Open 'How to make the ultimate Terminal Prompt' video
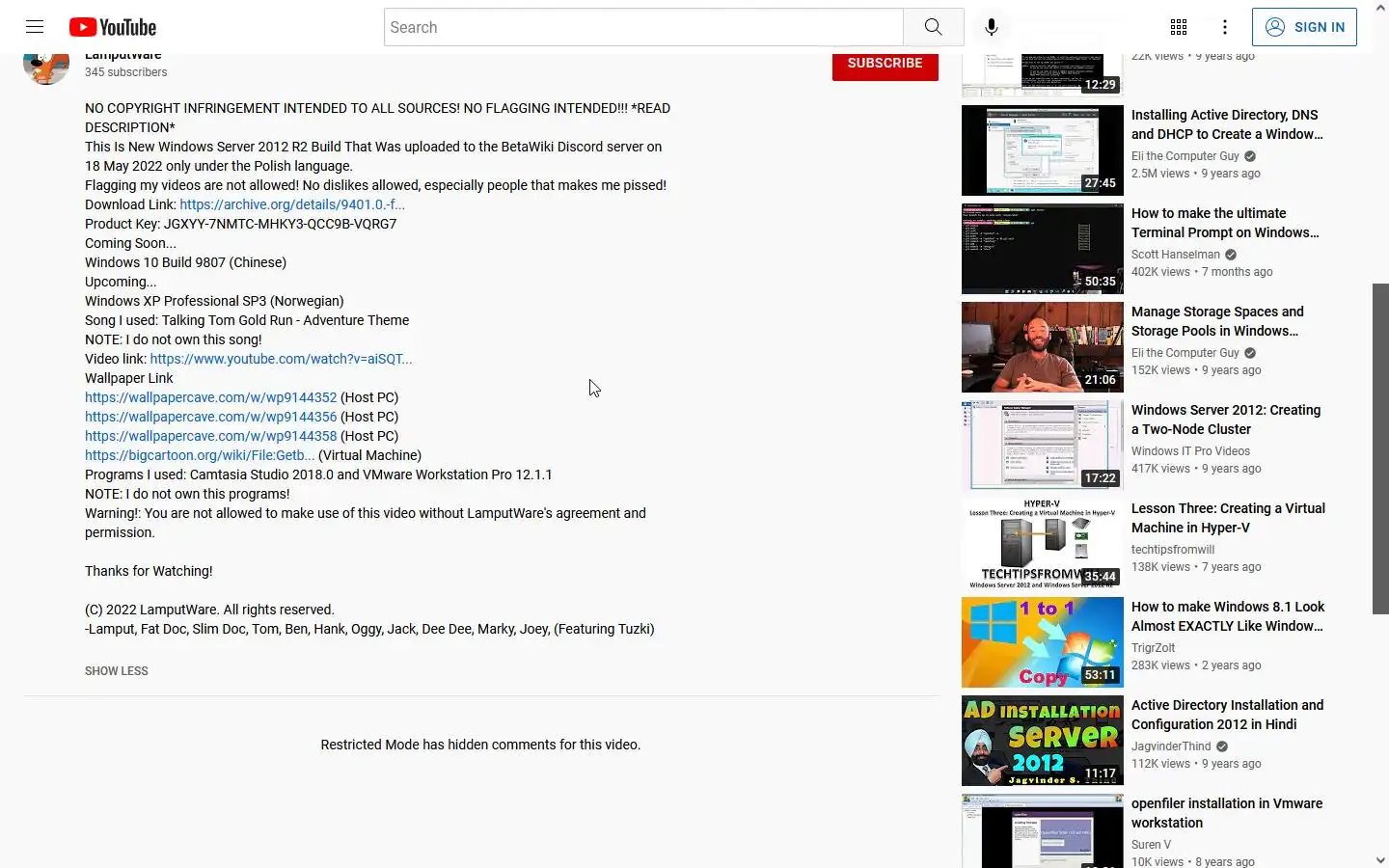This screenshot has width=1389, height=868. tap(1225, 223)
